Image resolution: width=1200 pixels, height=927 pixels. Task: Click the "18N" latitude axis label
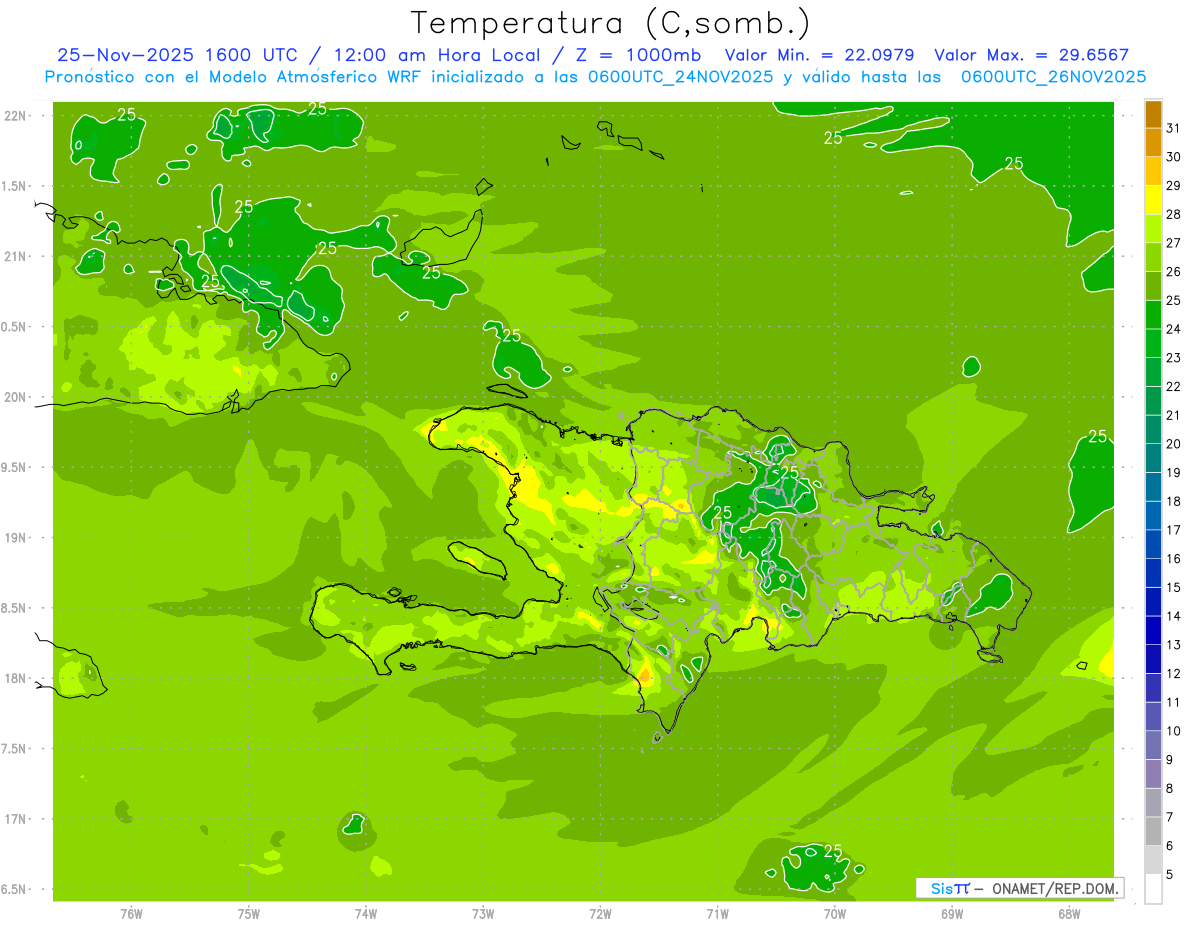click(x=15, y=679)
